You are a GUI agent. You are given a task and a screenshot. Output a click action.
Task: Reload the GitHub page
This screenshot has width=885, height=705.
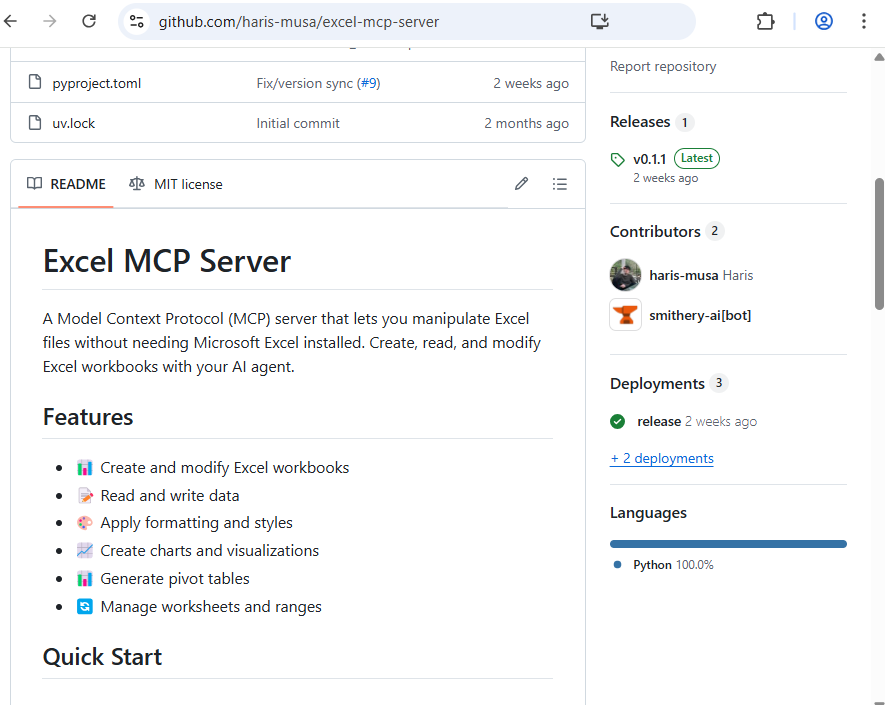[89, 21]
